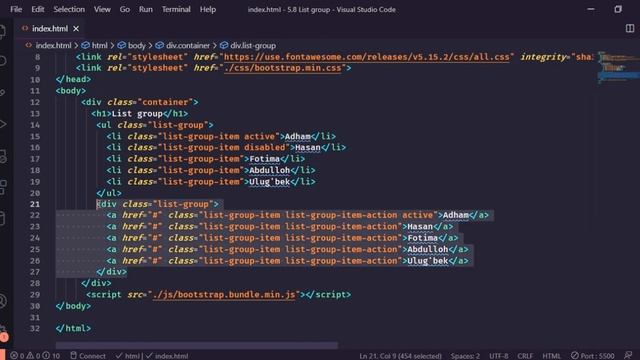This screenshot has height=360, width=640.
Task: Click "Fotima" in the anchor on line 24
Action: (x=422, y=238)
